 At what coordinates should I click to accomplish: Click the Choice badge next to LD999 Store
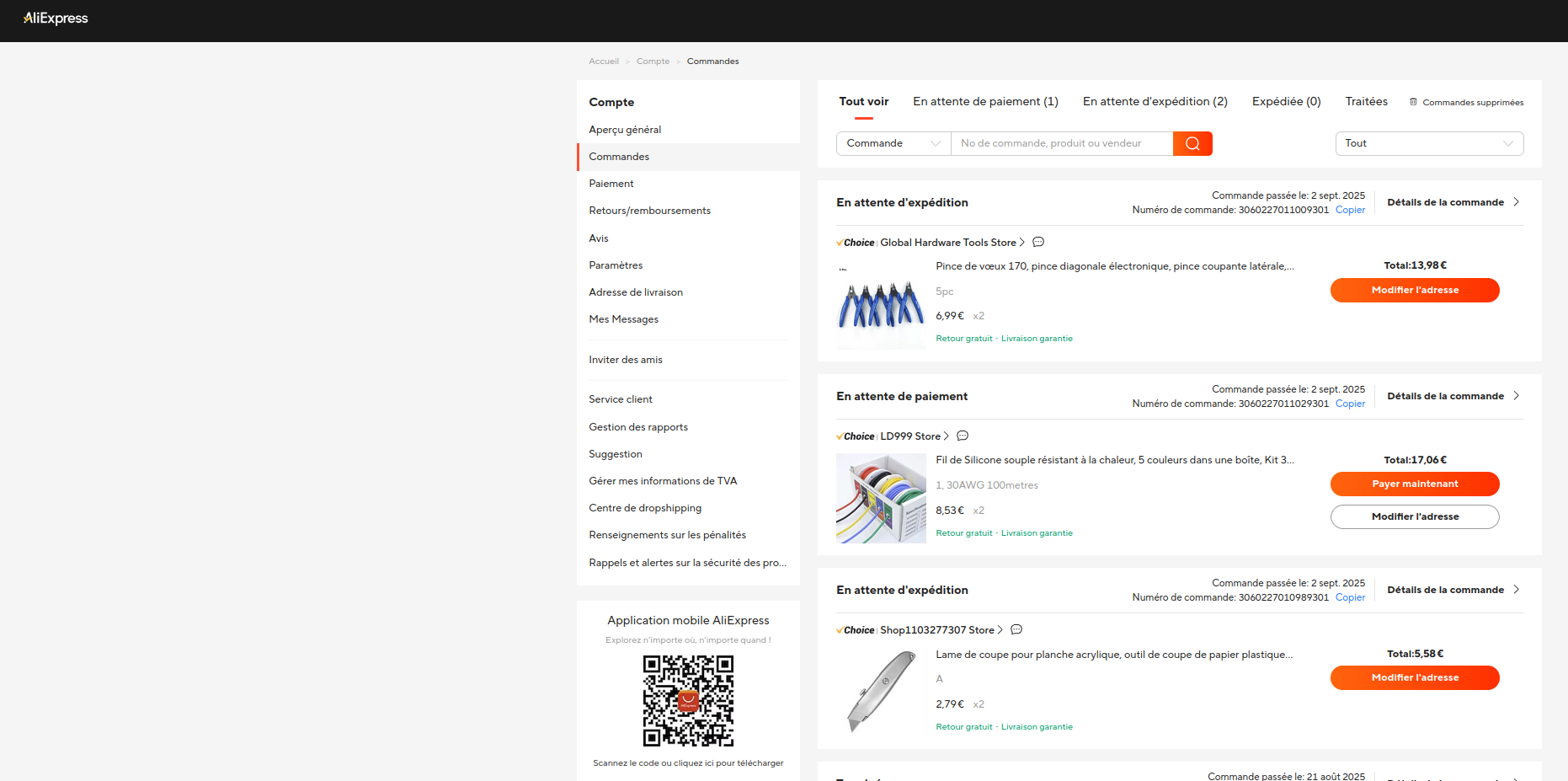856,436
